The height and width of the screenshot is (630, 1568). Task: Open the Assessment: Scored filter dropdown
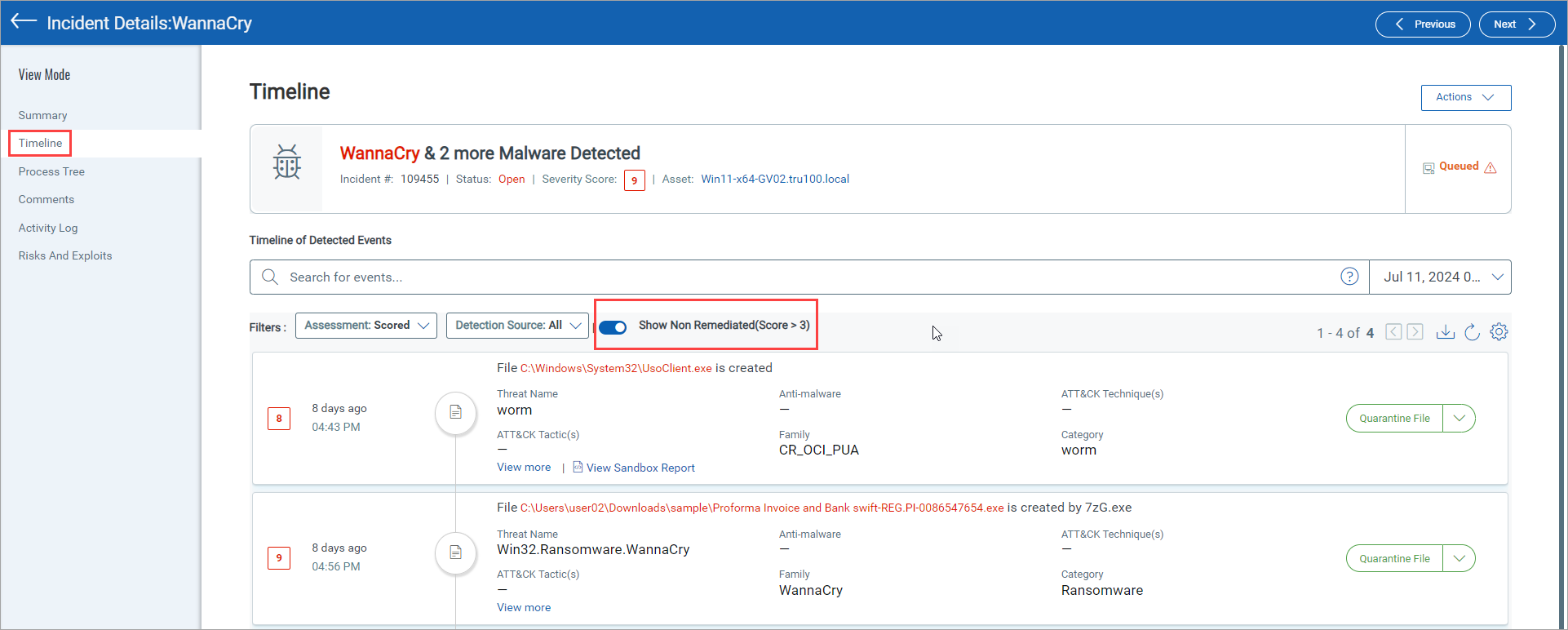tap(365, 325)
